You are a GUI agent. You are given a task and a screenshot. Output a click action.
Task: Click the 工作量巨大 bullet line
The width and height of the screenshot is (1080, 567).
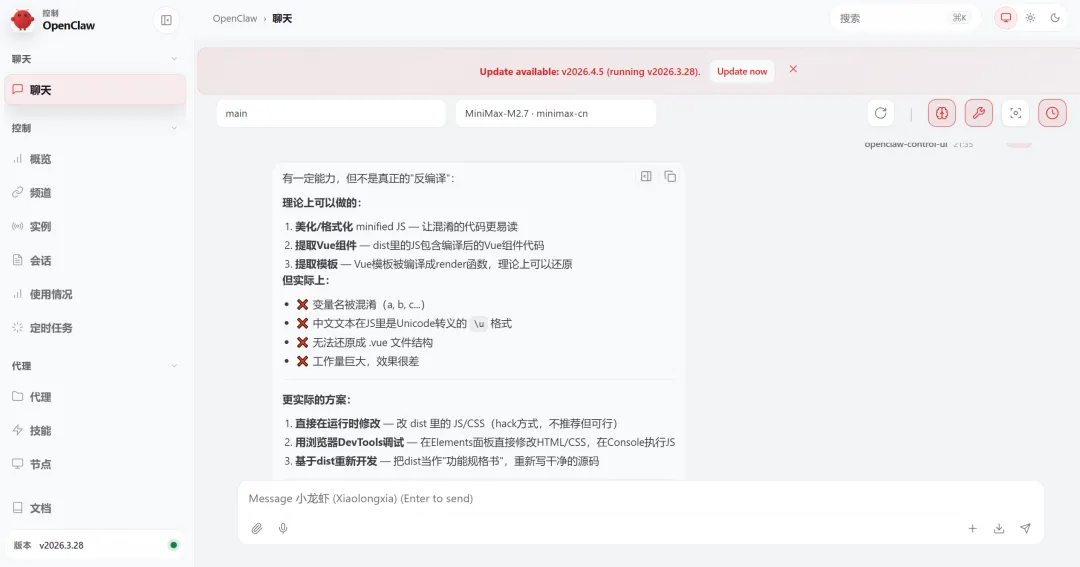(358, 361)
